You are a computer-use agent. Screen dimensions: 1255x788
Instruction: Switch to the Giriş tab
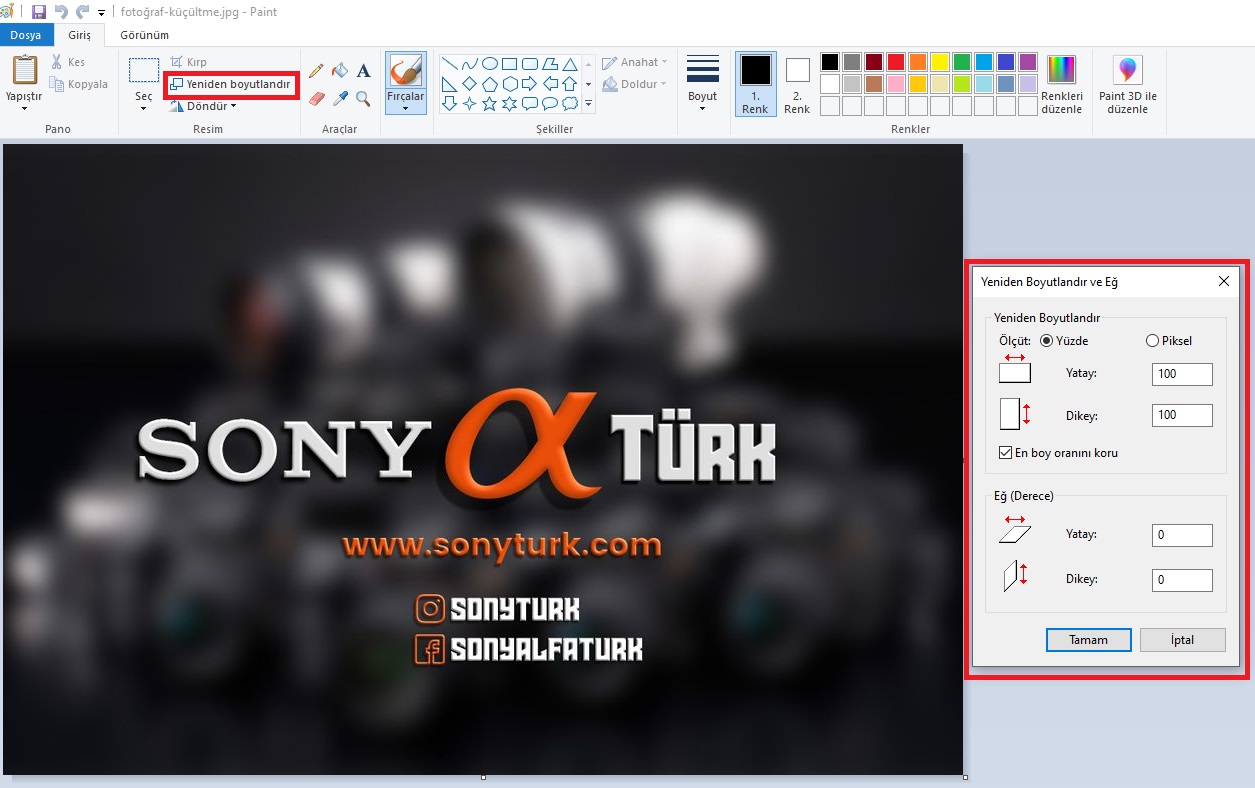79,35
